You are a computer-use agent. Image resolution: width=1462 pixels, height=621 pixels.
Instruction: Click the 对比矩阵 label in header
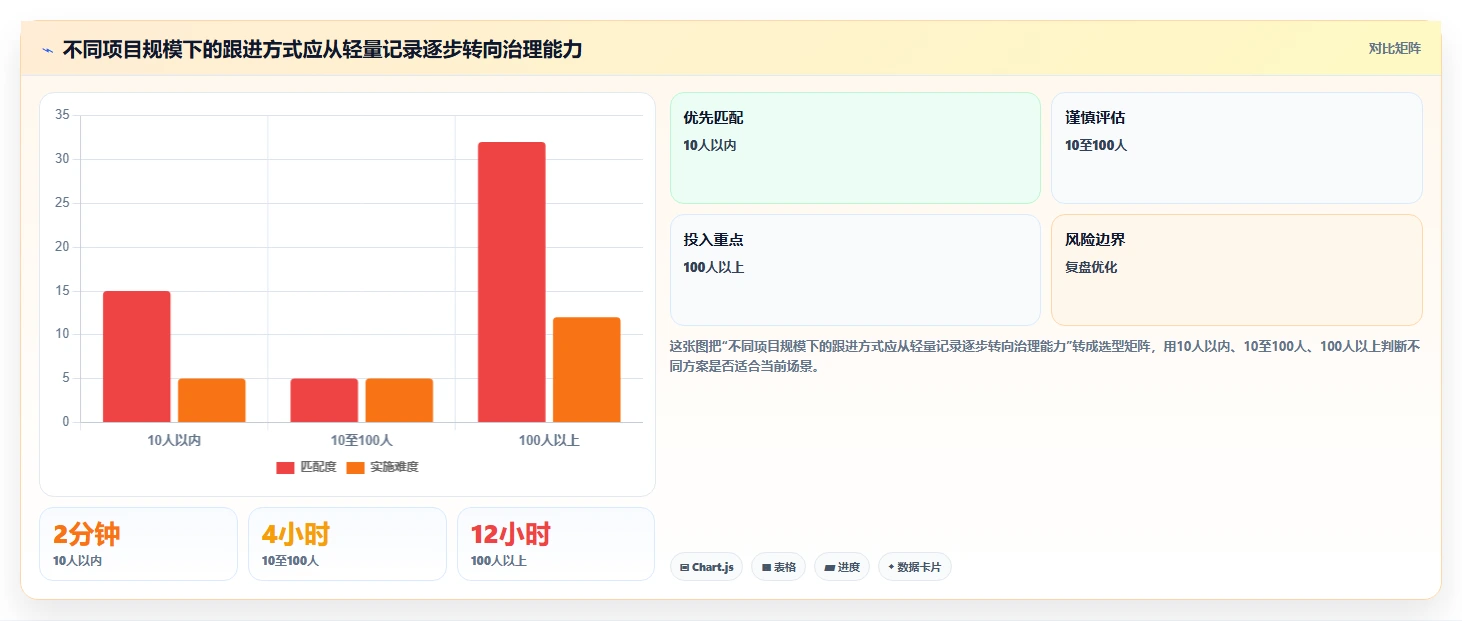click(1394, 48)
